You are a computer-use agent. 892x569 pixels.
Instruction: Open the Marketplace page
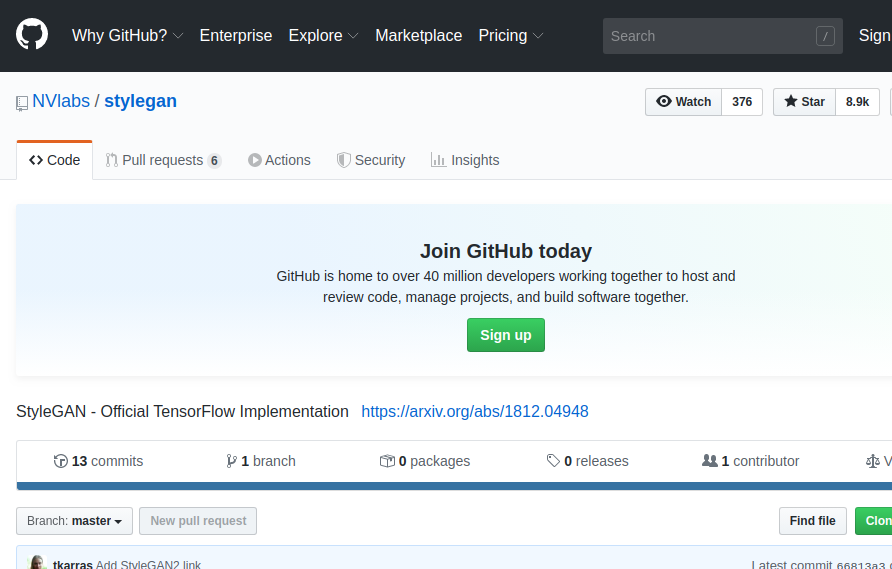point(419,35)
